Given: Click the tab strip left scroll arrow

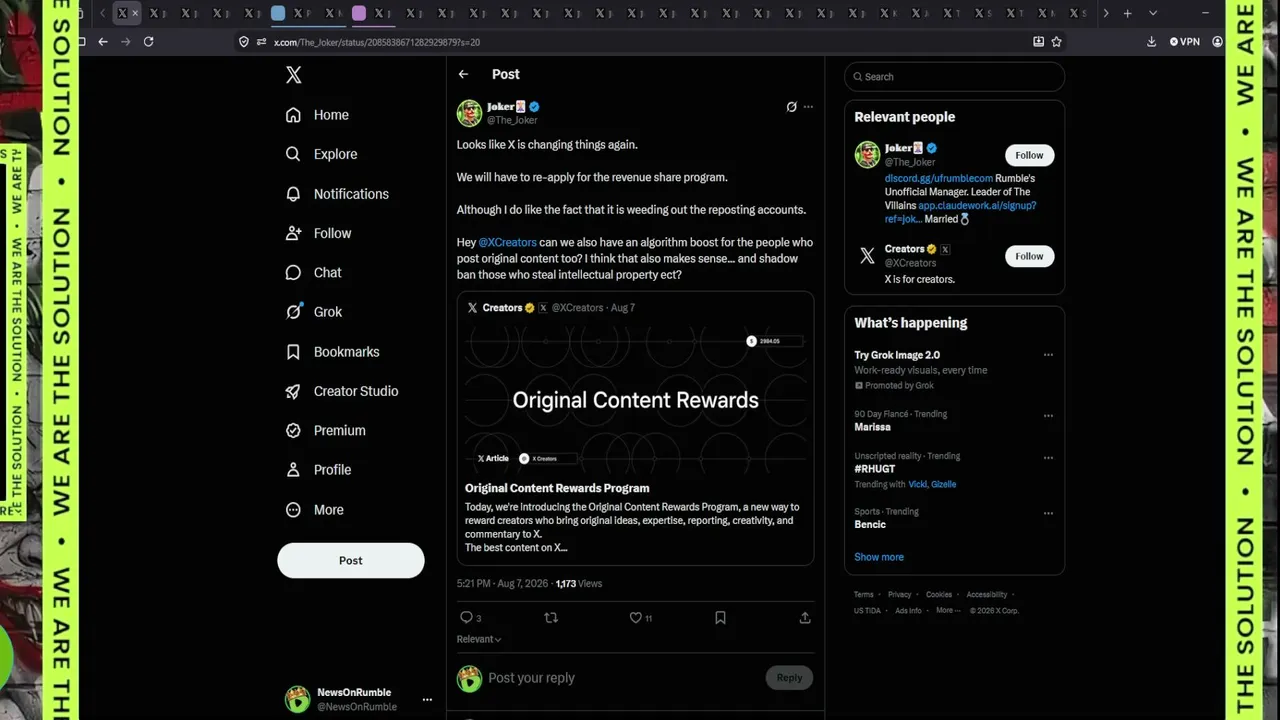Looking at the screenshot, I should tap(103, 13).
